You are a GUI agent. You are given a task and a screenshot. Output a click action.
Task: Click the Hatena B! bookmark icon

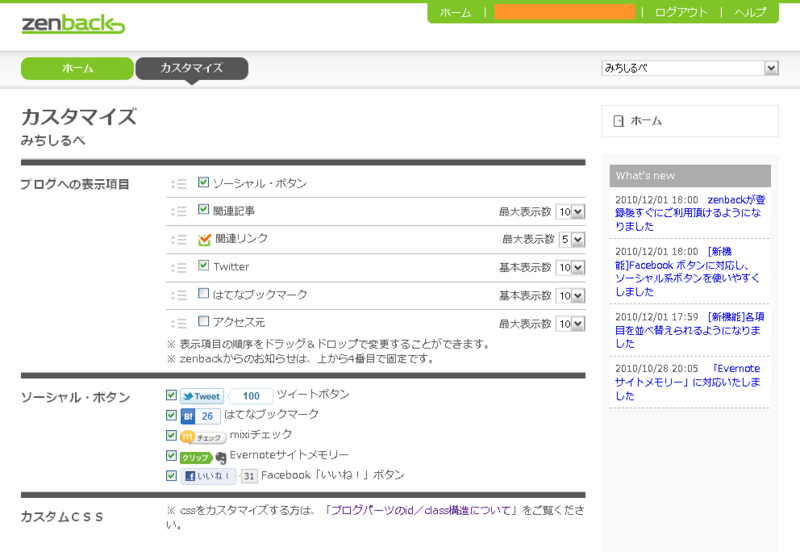pyautogui.click(x=188, y=416)
